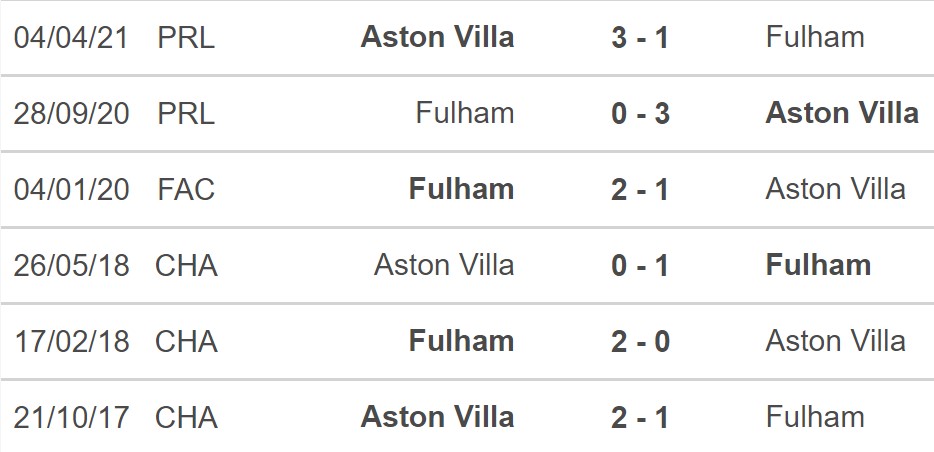Click Fulham in the 21/10/17 match row
The height and width of the screenshot is (452, 934).
[x=815, y=416]
